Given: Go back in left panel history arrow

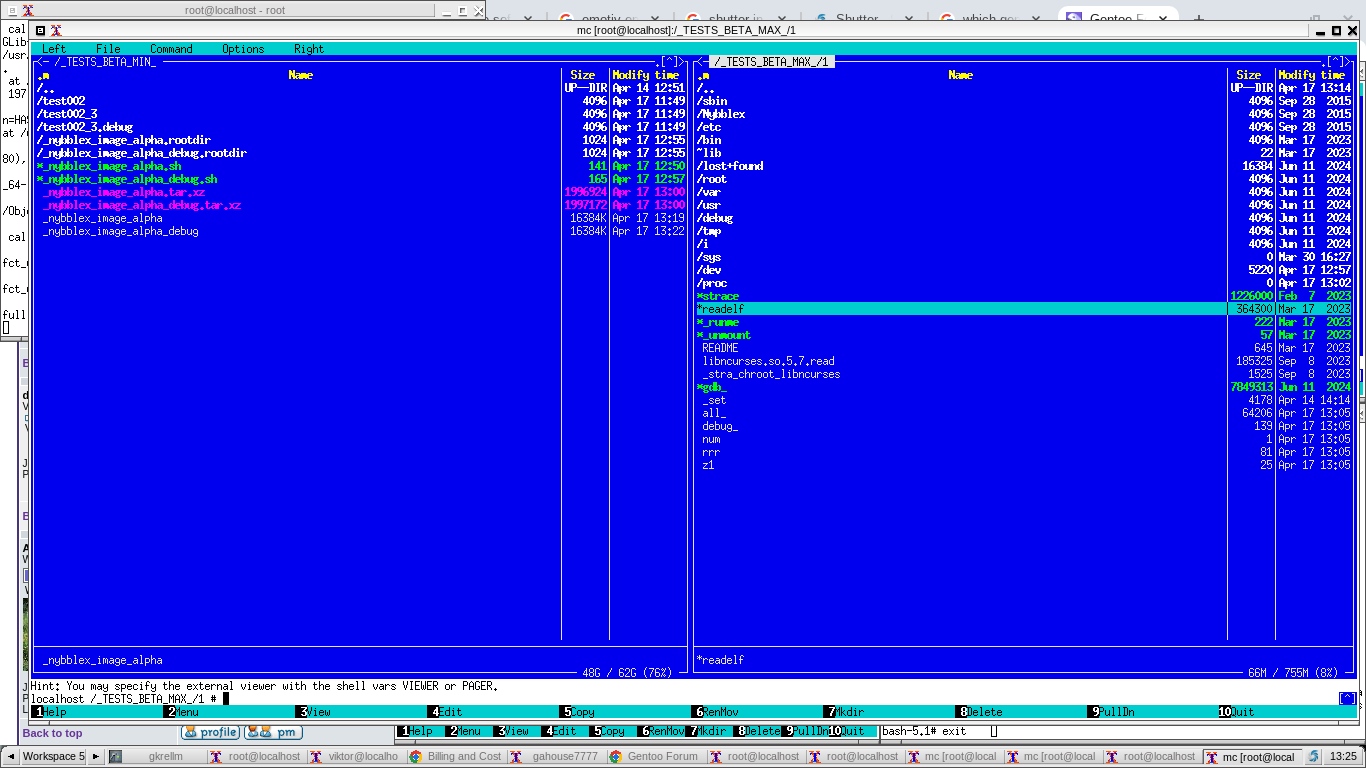Looking at the screenshot, I should (x=39, y=62).
